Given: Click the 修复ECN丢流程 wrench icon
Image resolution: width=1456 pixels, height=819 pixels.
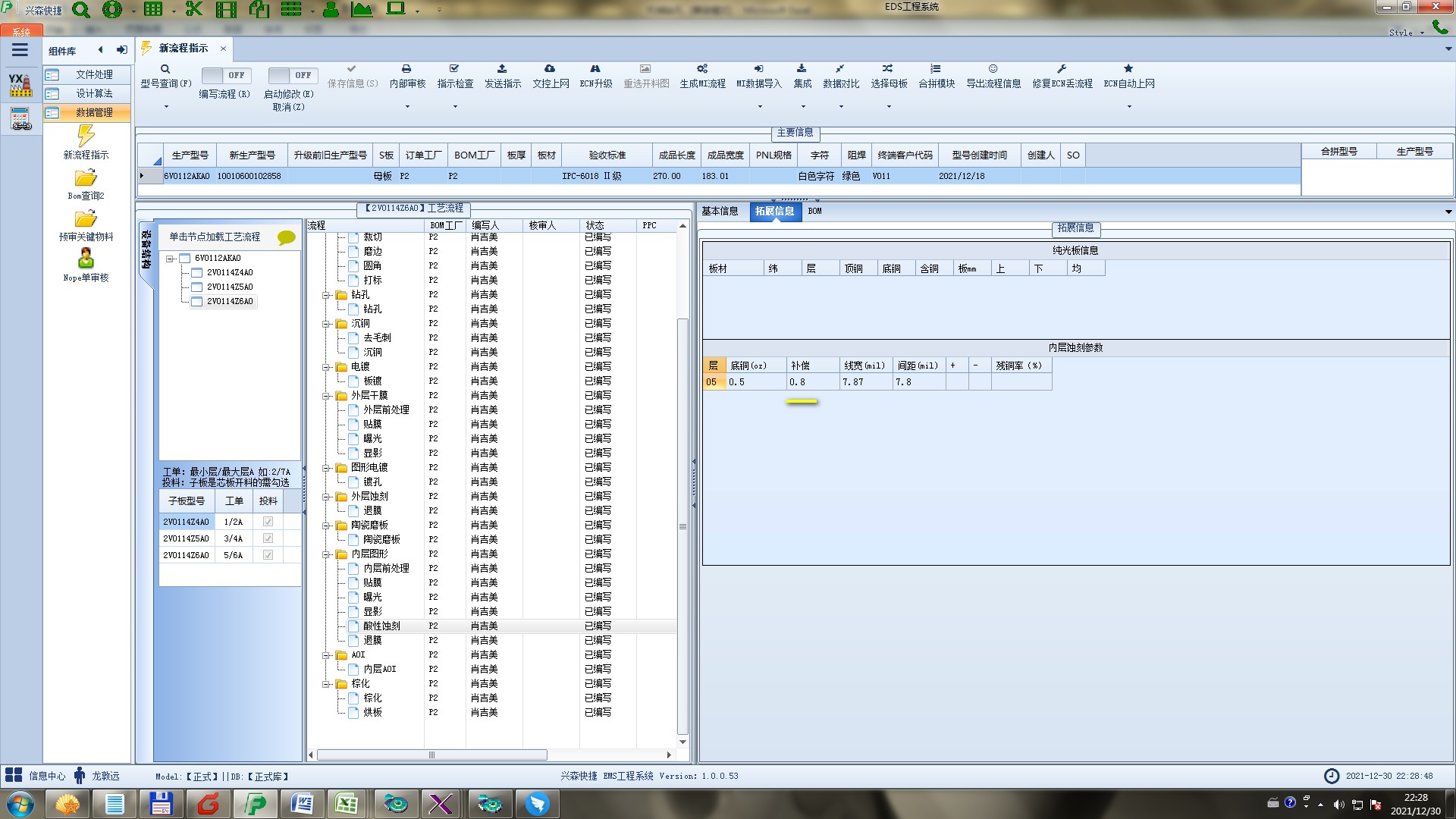Looking at the screenshot, I should pyautogui.click(x=1062, y=69).
